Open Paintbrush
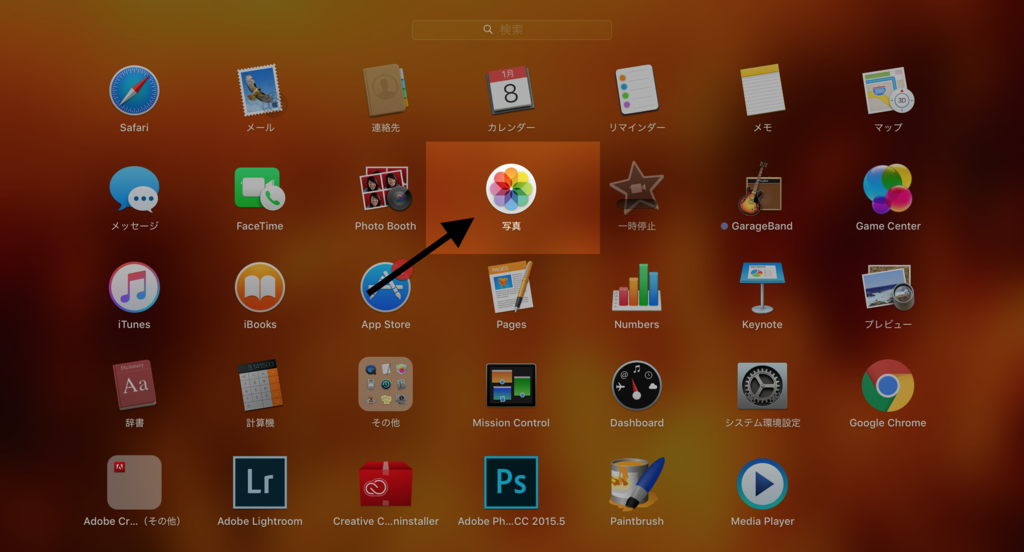 coord(637,483)
